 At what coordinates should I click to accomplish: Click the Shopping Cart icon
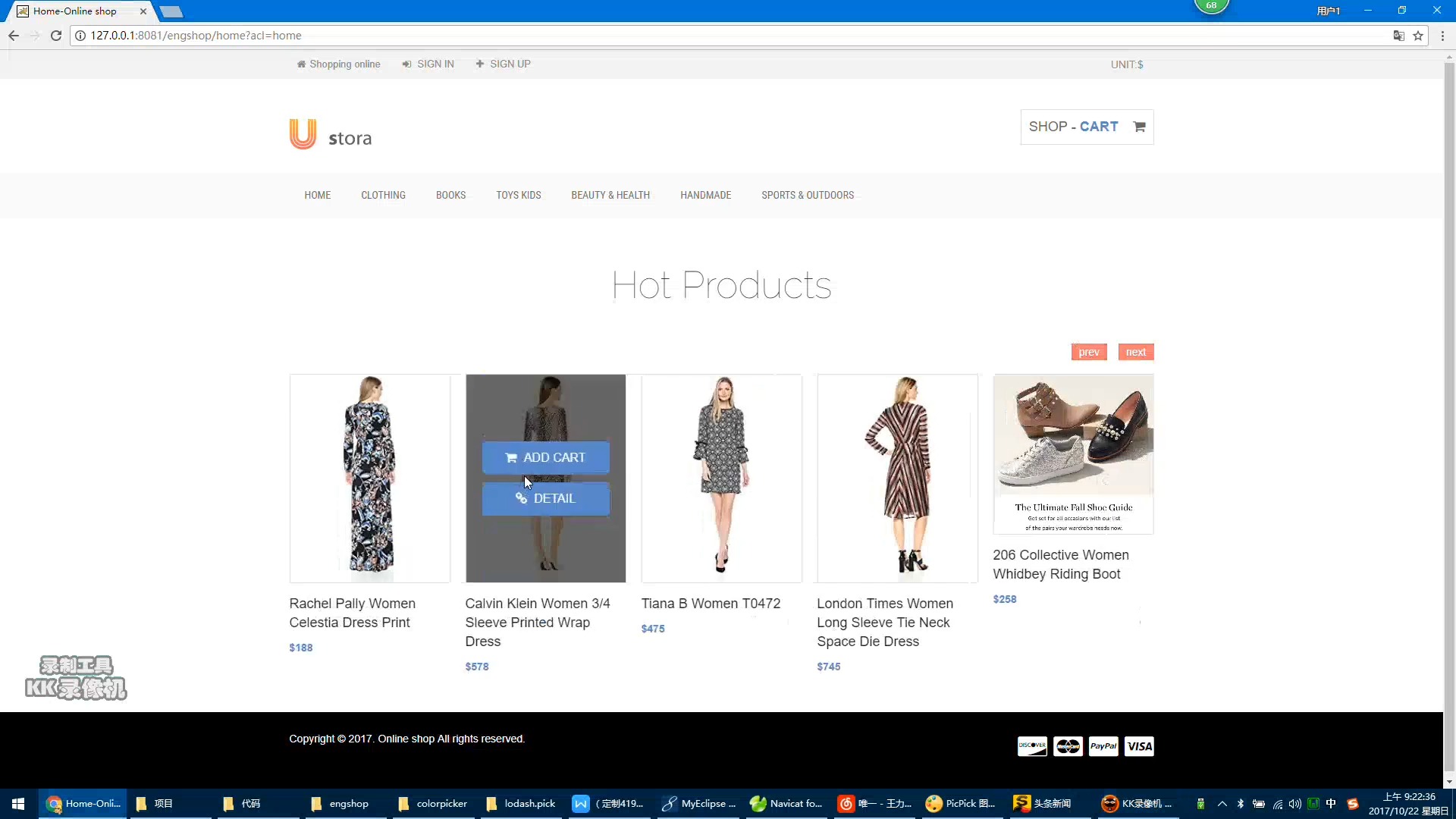click(1140, 126)
